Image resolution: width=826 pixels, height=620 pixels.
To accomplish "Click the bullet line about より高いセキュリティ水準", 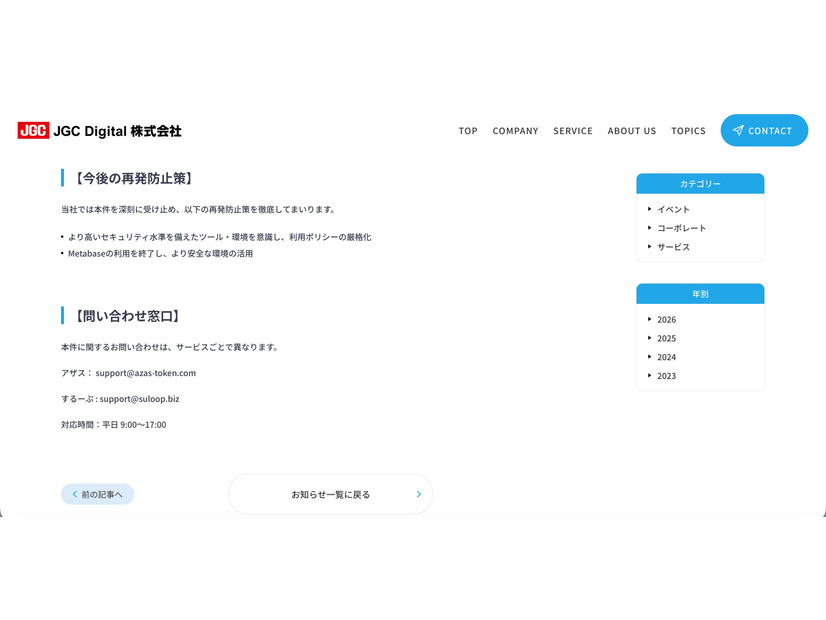I will [219, 237].
